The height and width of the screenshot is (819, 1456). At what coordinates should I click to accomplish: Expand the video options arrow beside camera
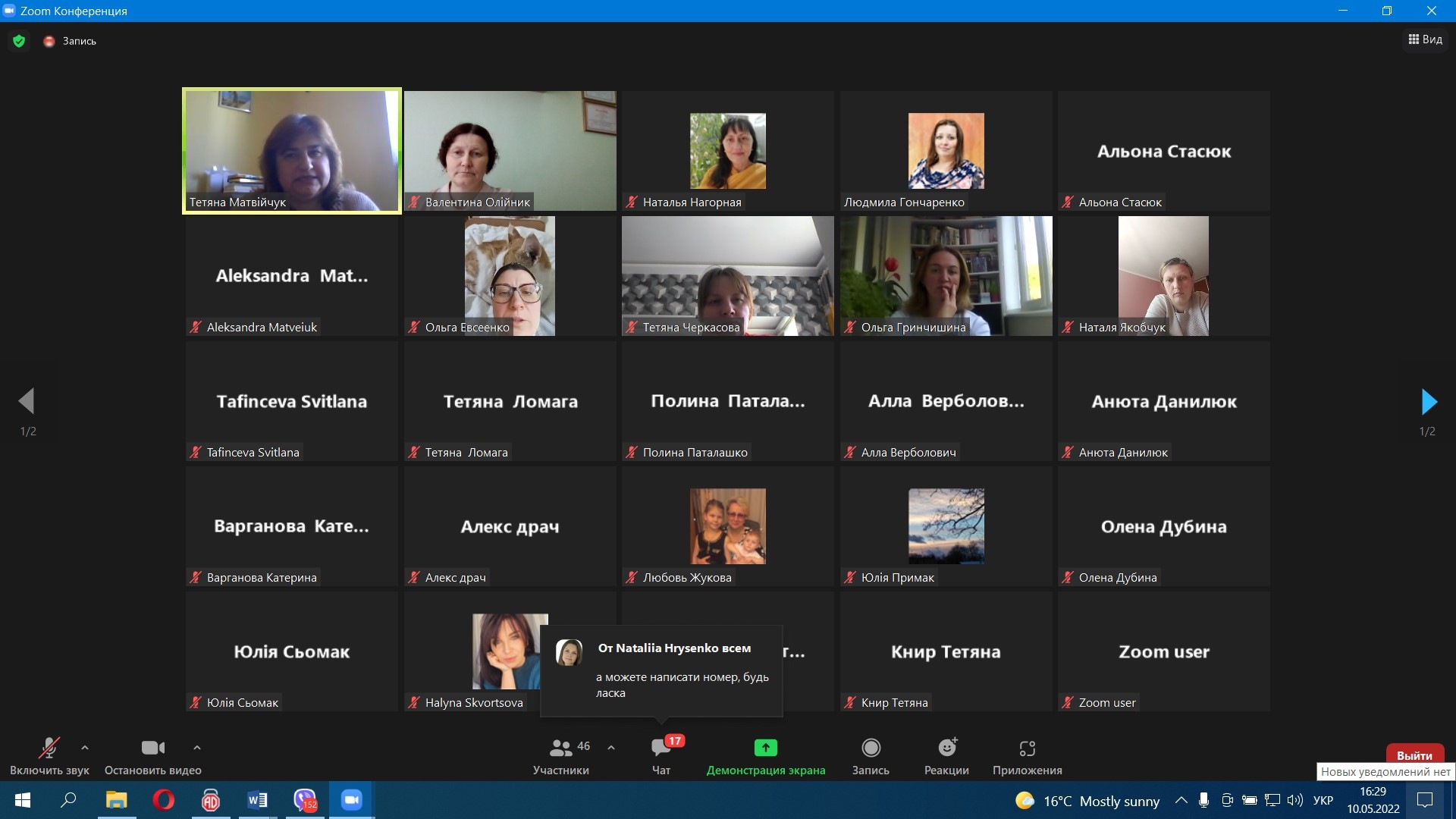tap(197, 748)
